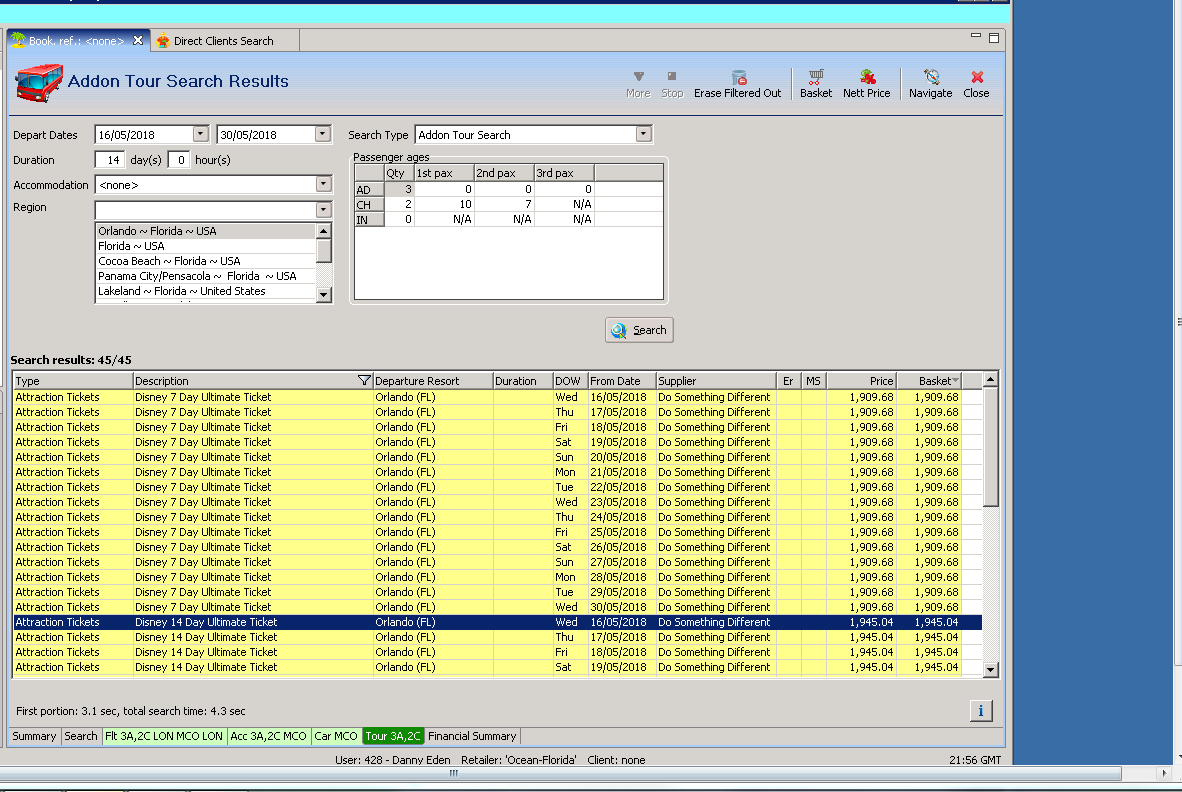This screenshot has width=1182, height=792.
Task: Click the blue info icon button
Action: pos(980,710)
